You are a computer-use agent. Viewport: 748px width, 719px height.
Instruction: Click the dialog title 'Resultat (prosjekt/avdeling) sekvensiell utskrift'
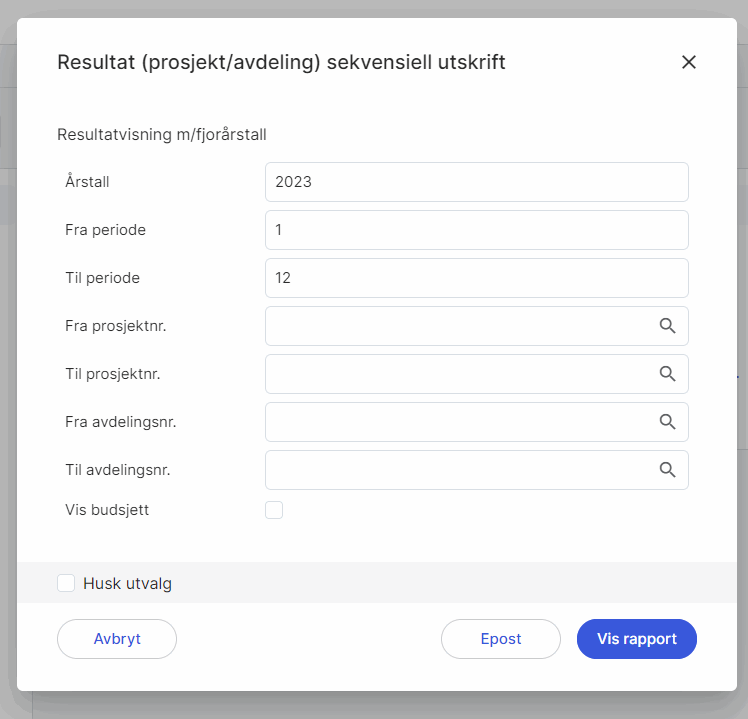(281, 62)
